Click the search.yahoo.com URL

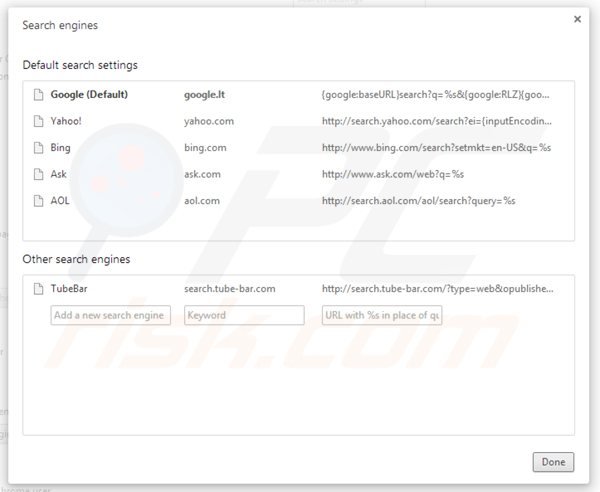437,121
